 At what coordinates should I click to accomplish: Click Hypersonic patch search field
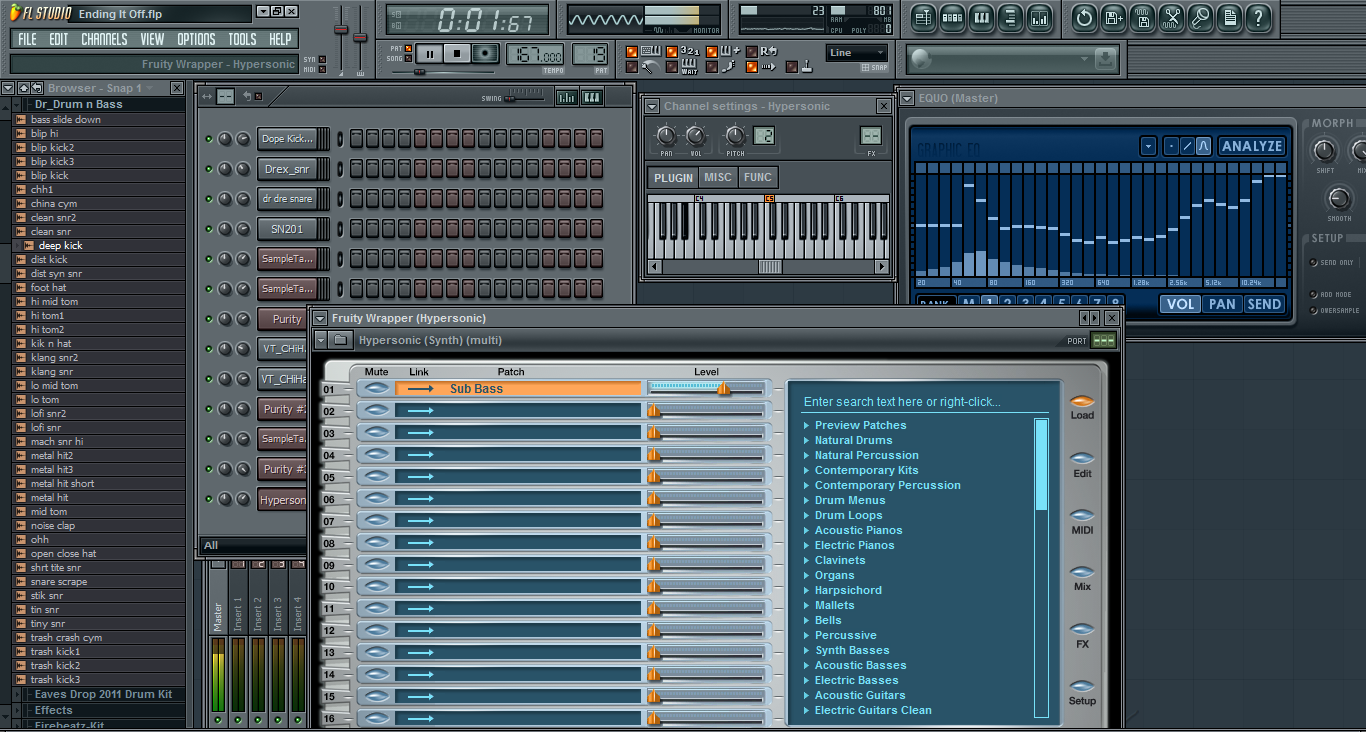[925, 402]
